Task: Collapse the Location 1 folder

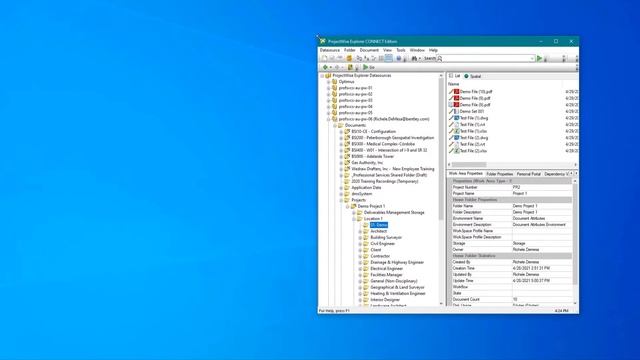Action: tap(354, 219)
